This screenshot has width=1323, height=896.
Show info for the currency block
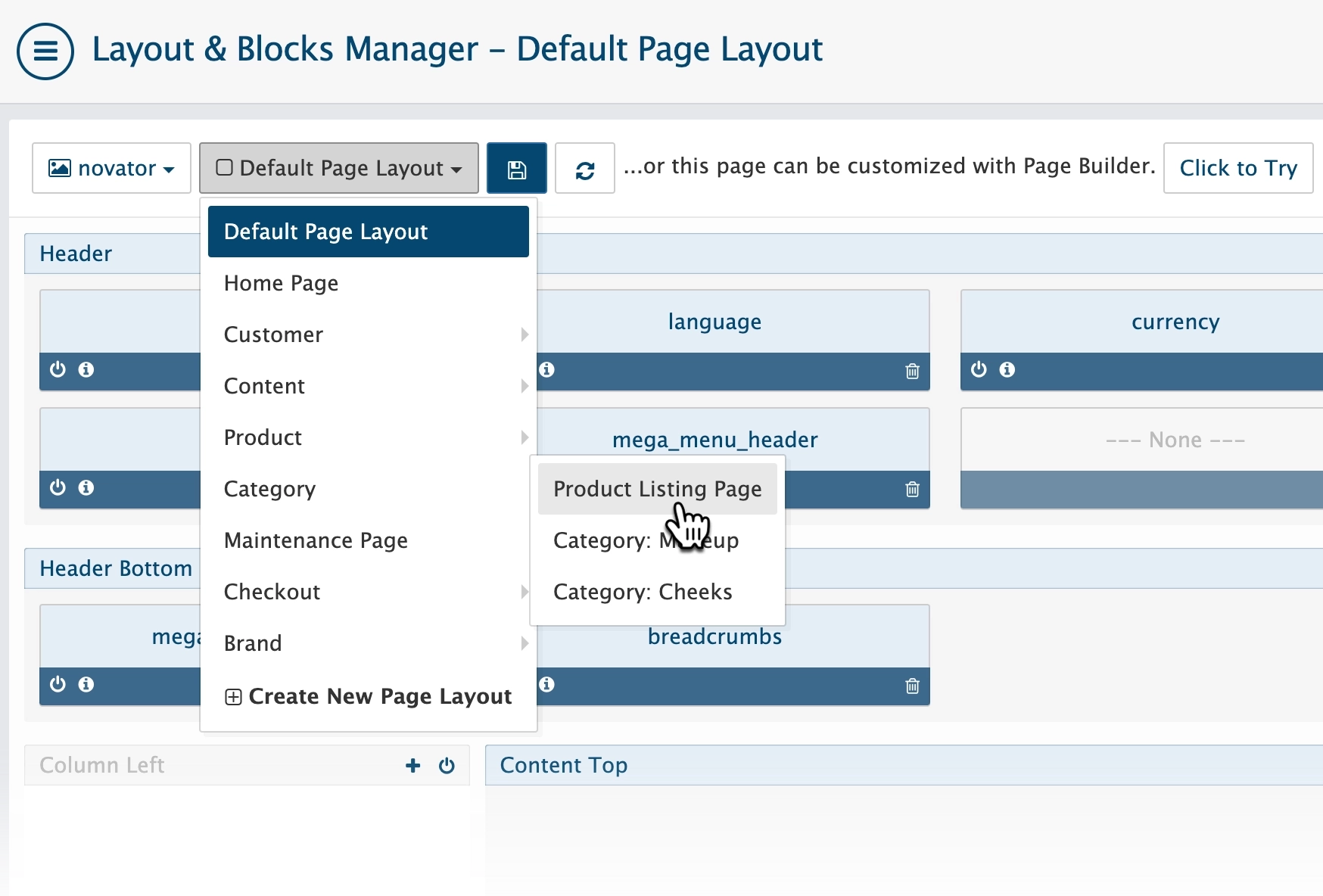1007,369
